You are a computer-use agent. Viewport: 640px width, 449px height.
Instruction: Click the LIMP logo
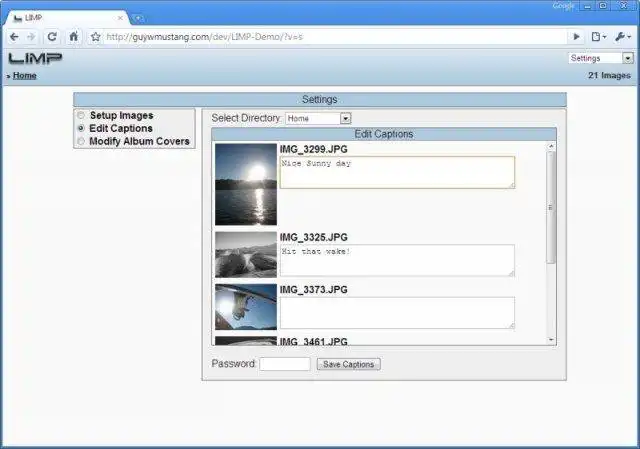coord(35,58)
